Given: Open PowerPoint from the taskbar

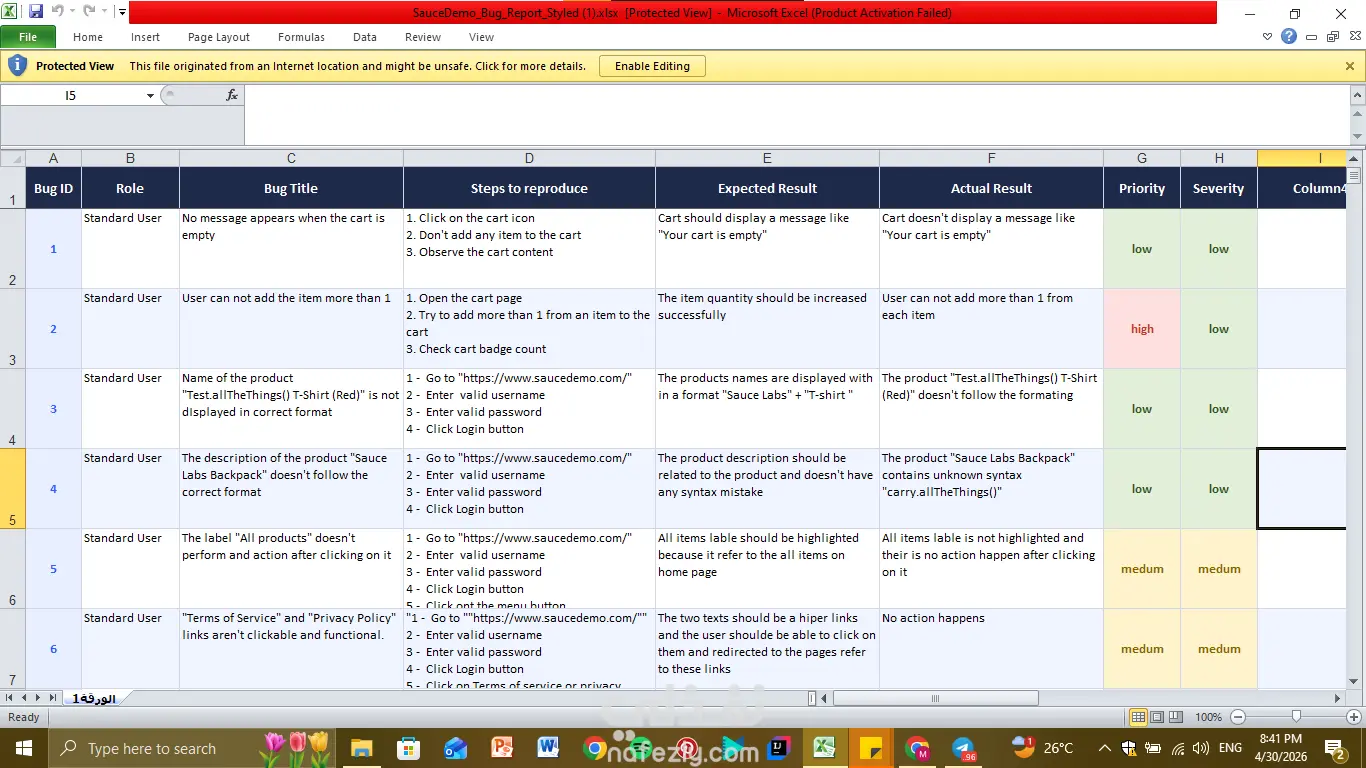Looking at the screenshot, I should 502,748.
